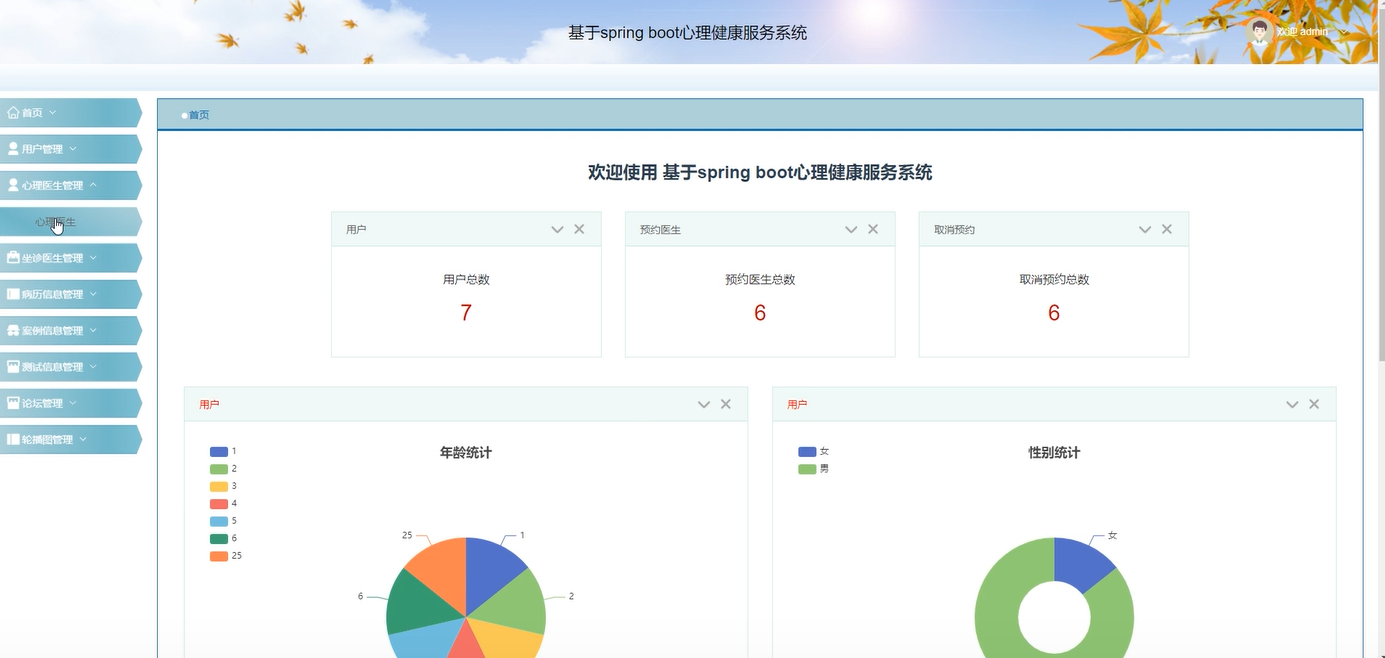The width and height of the screenshot is (1385, 658).
Task: Click the 年龄统计 chart title
Action: point(466,453)
